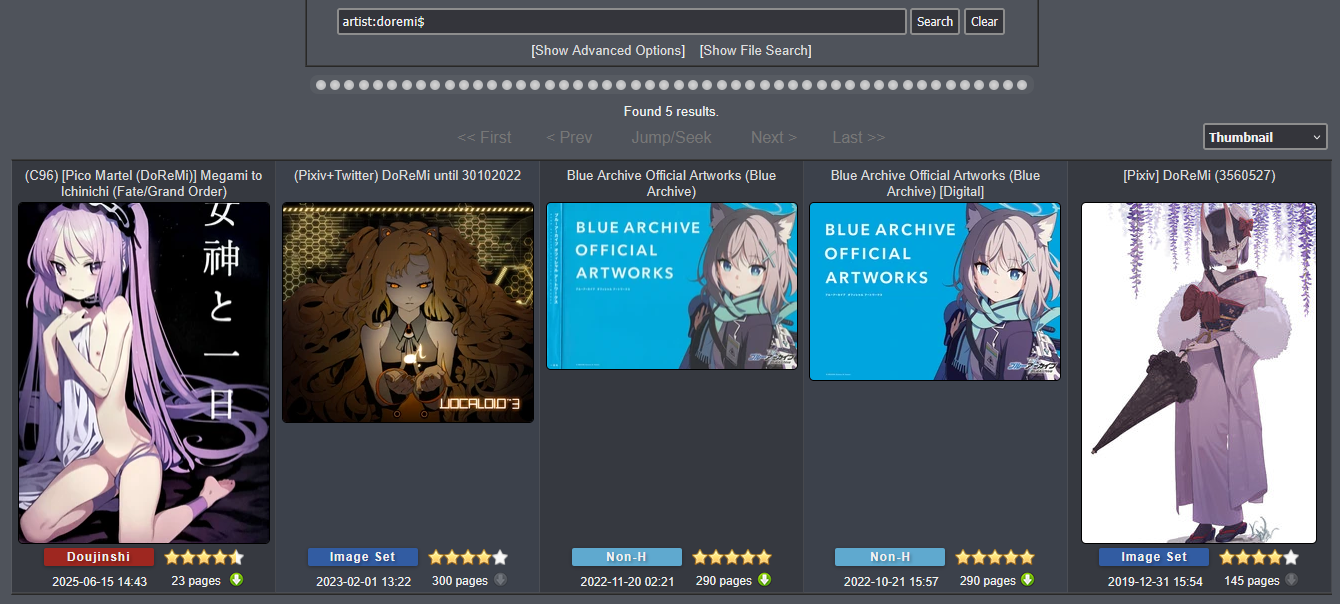Open the Megami to Ichinichi cover thumbnail
The height and width of the screenshot is (604, 1340).
click(x=144, y=373)
